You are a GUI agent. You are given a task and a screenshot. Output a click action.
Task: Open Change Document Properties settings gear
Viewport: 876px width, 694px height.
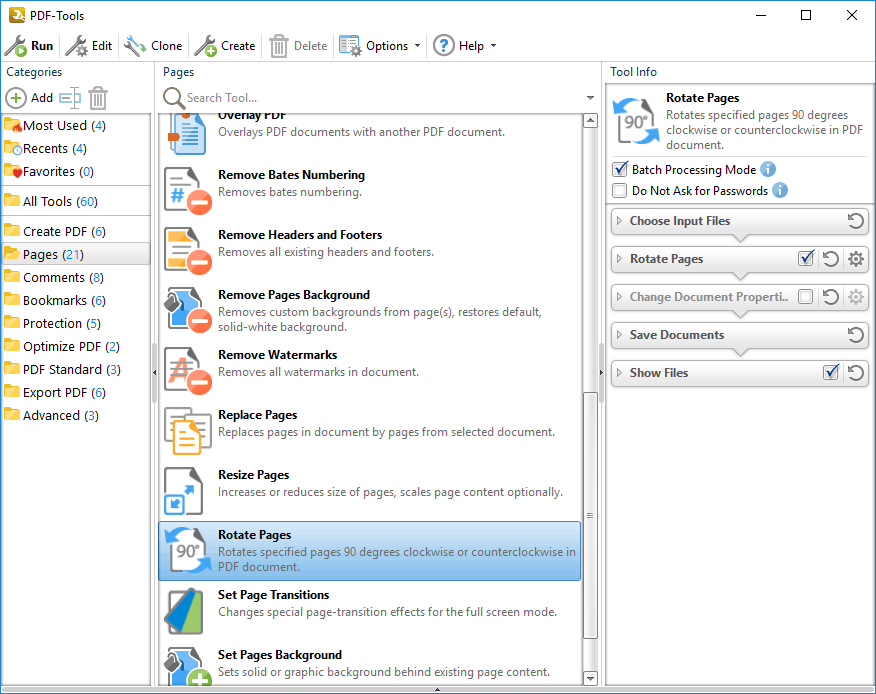point(855,297)
